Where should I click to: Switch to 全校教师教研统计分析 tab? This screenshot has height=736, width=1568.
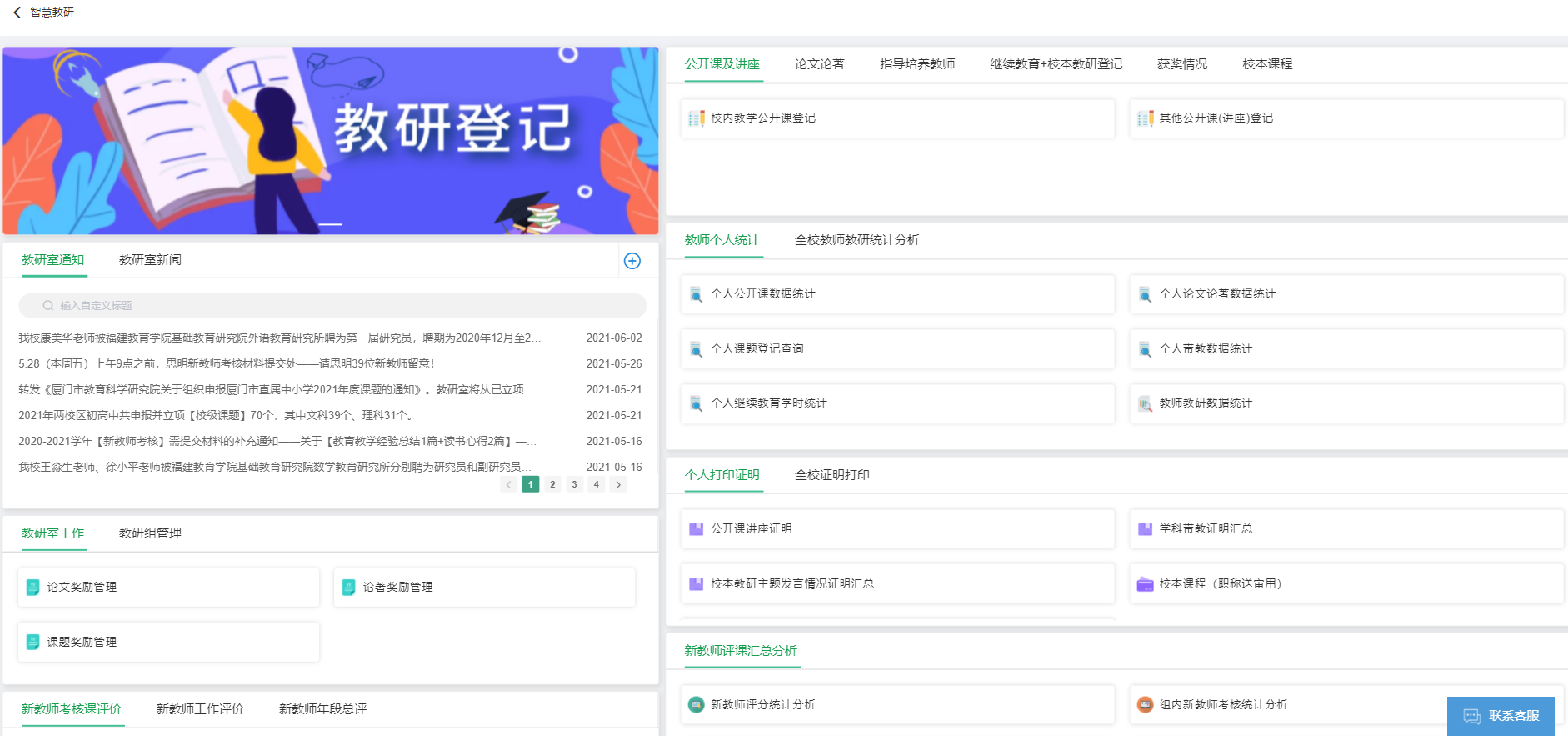point(856,240)
